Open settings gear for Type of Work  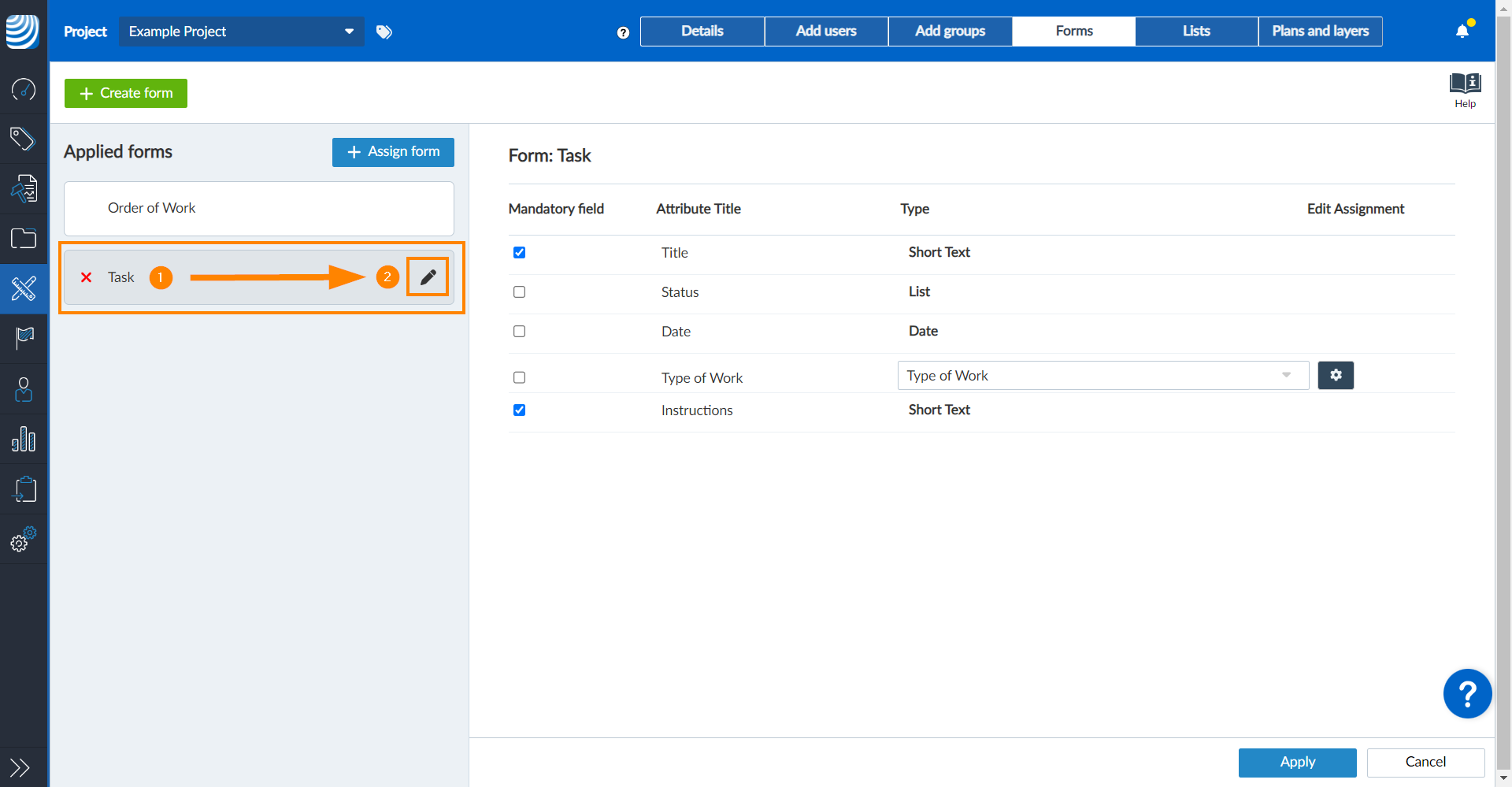(x=1336, y=376)
